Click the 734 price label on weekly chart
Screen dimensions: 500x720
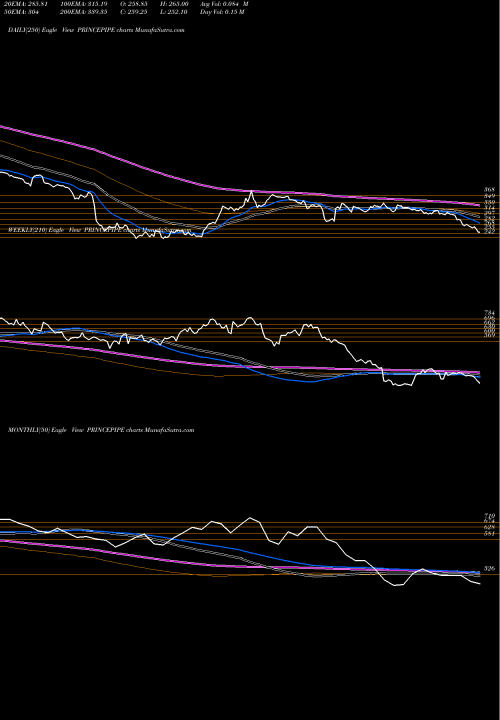(489, 313)
